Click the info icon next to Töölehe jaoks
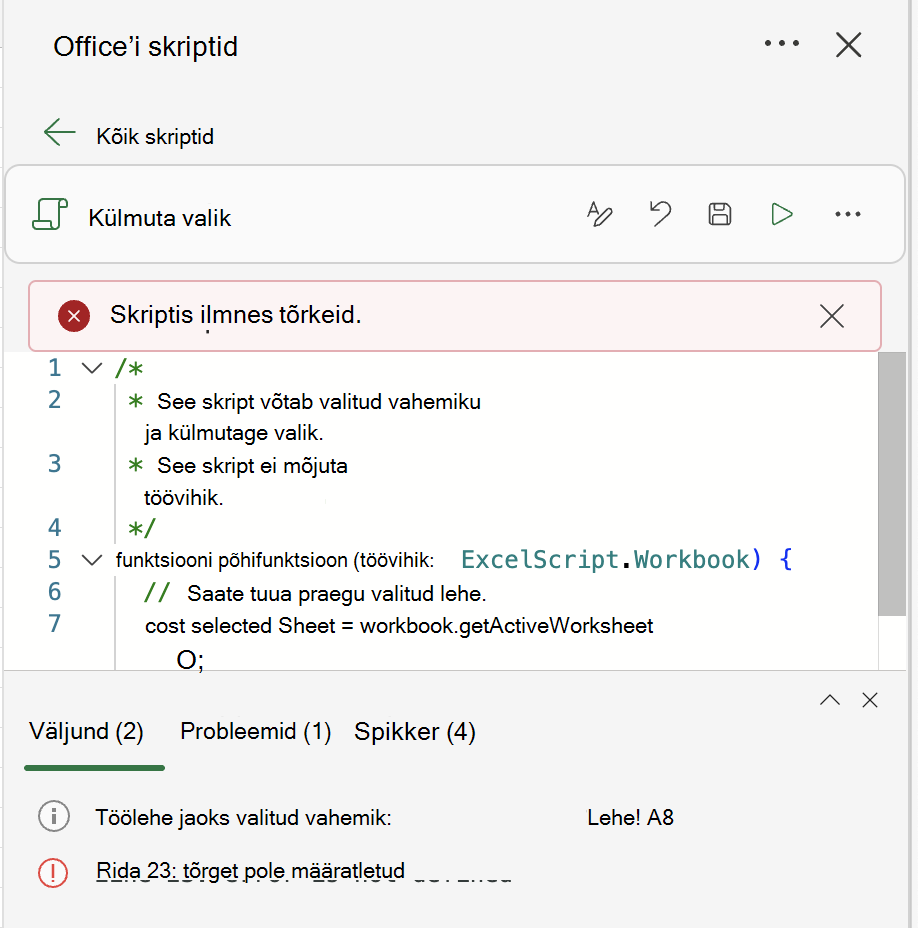The height and width of the screenshot is (928, 918). 54,817
